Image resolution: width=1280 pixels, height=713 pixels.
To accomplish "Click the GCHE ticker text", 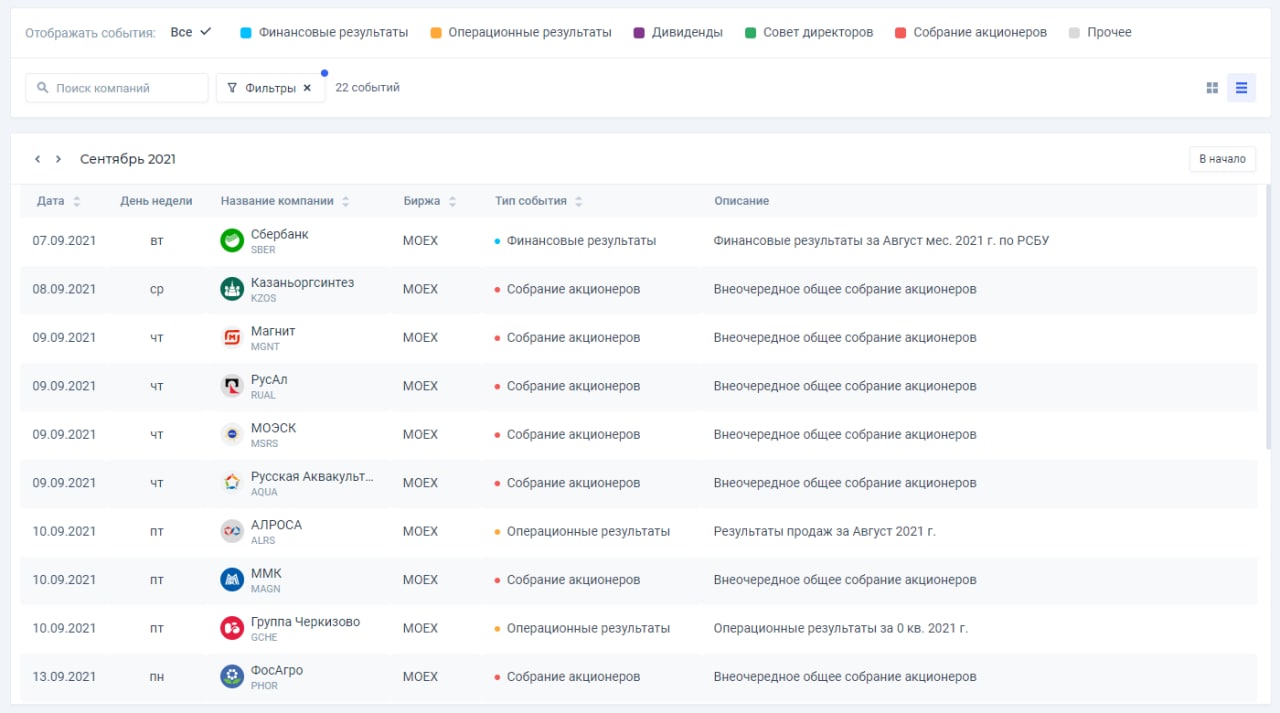I will [x=264, y=637].
